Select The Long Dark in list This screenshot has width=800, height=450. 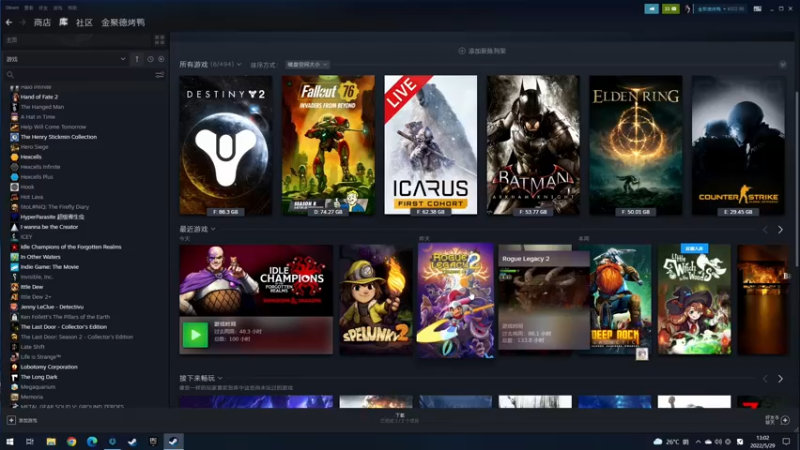39,377
